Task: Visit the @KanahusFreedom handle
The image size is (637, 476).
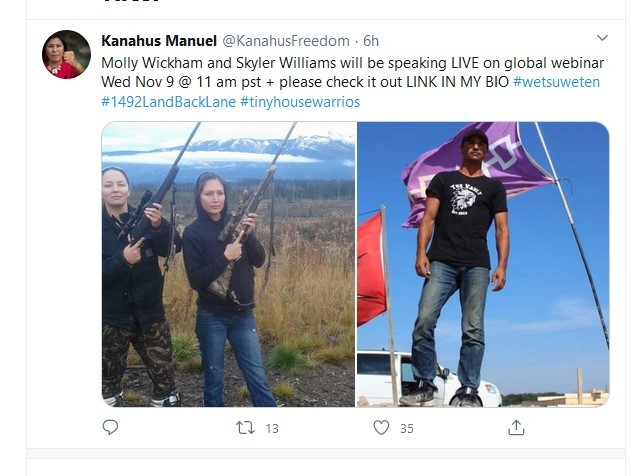Action: point(286,41)
